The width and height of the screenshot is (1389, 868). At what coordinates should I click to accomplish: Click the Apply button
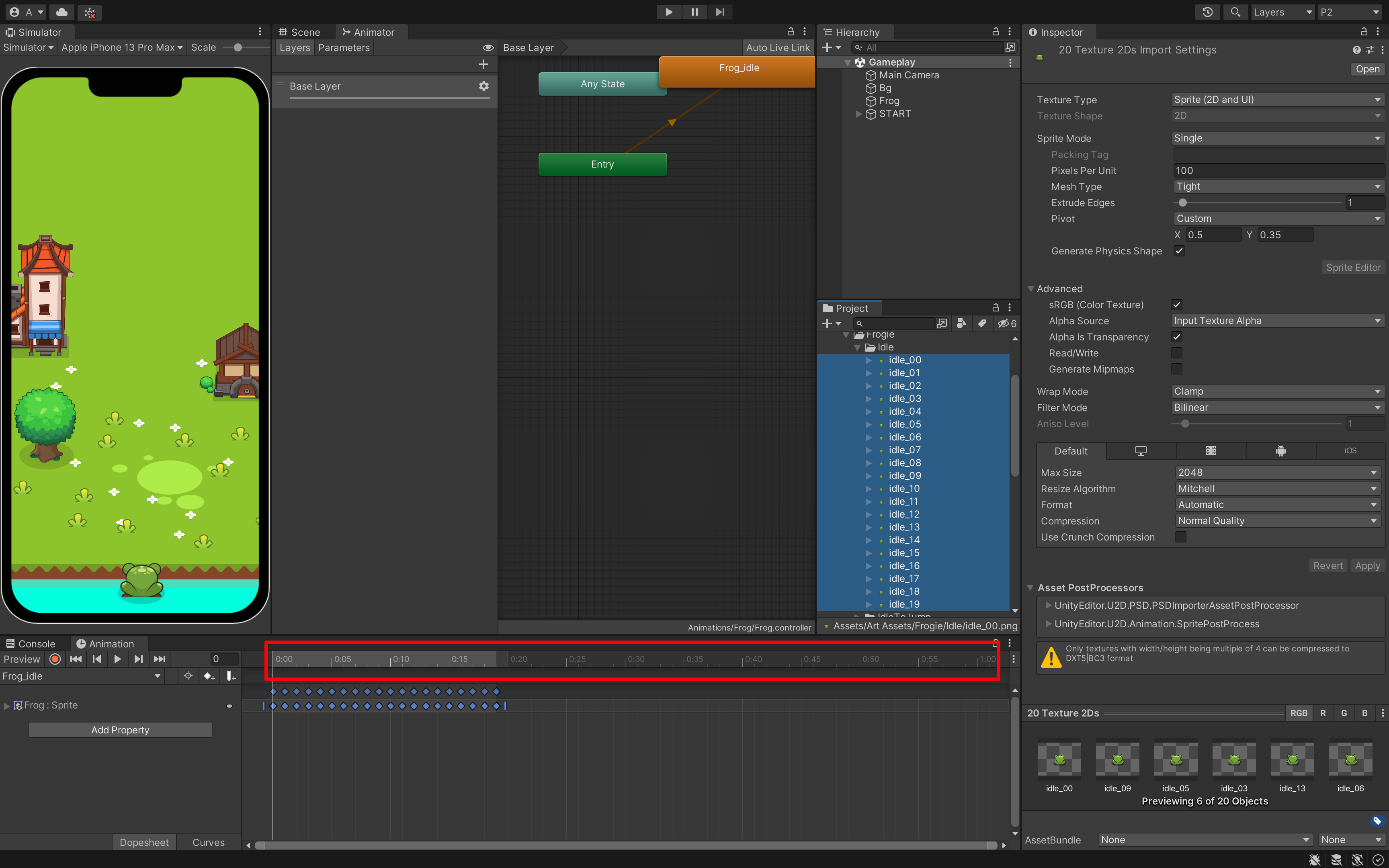[x=1367, y=565]
